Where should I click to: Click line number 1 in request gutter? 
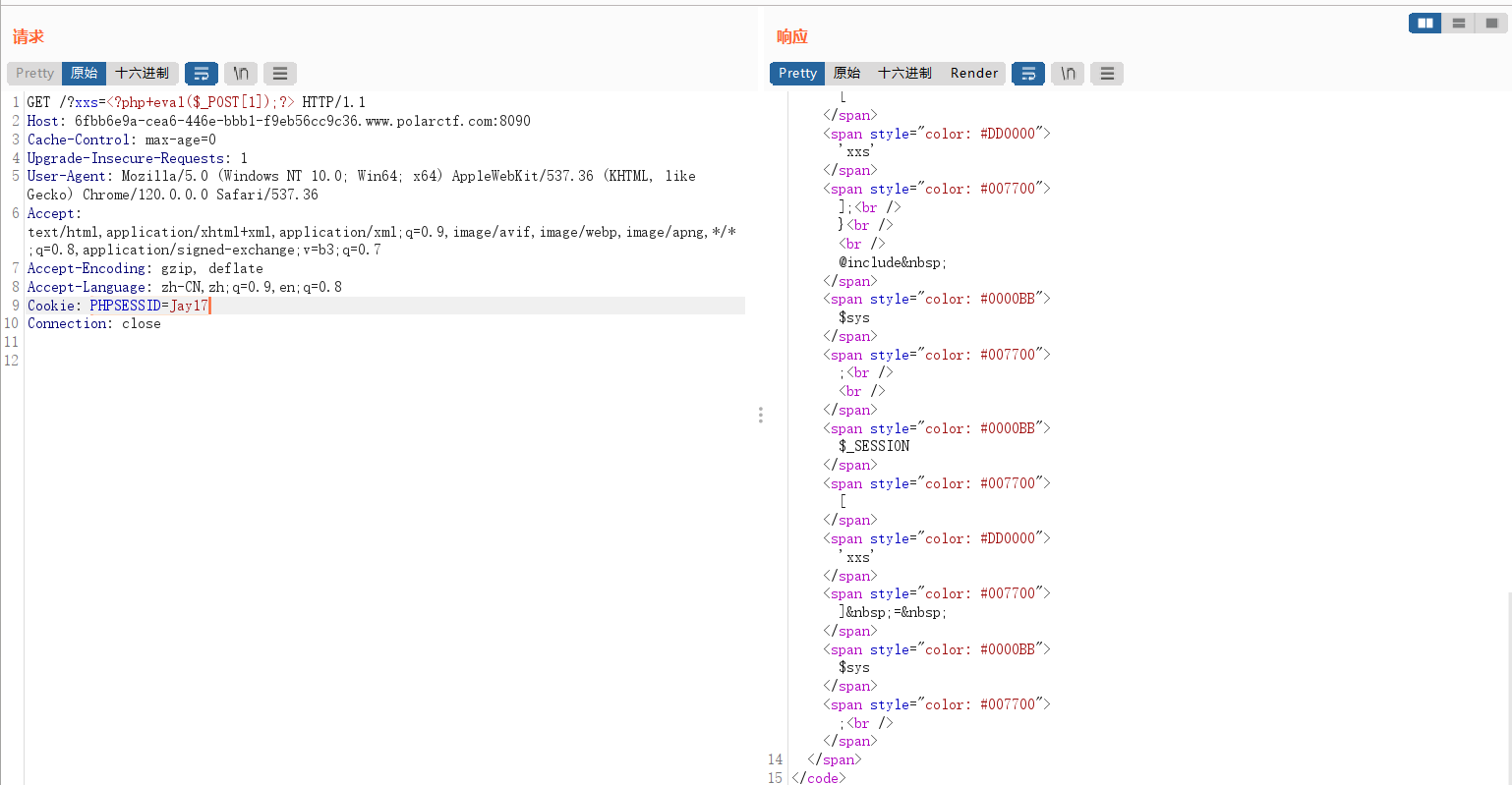pyautogui.click(x=16, y=102)
